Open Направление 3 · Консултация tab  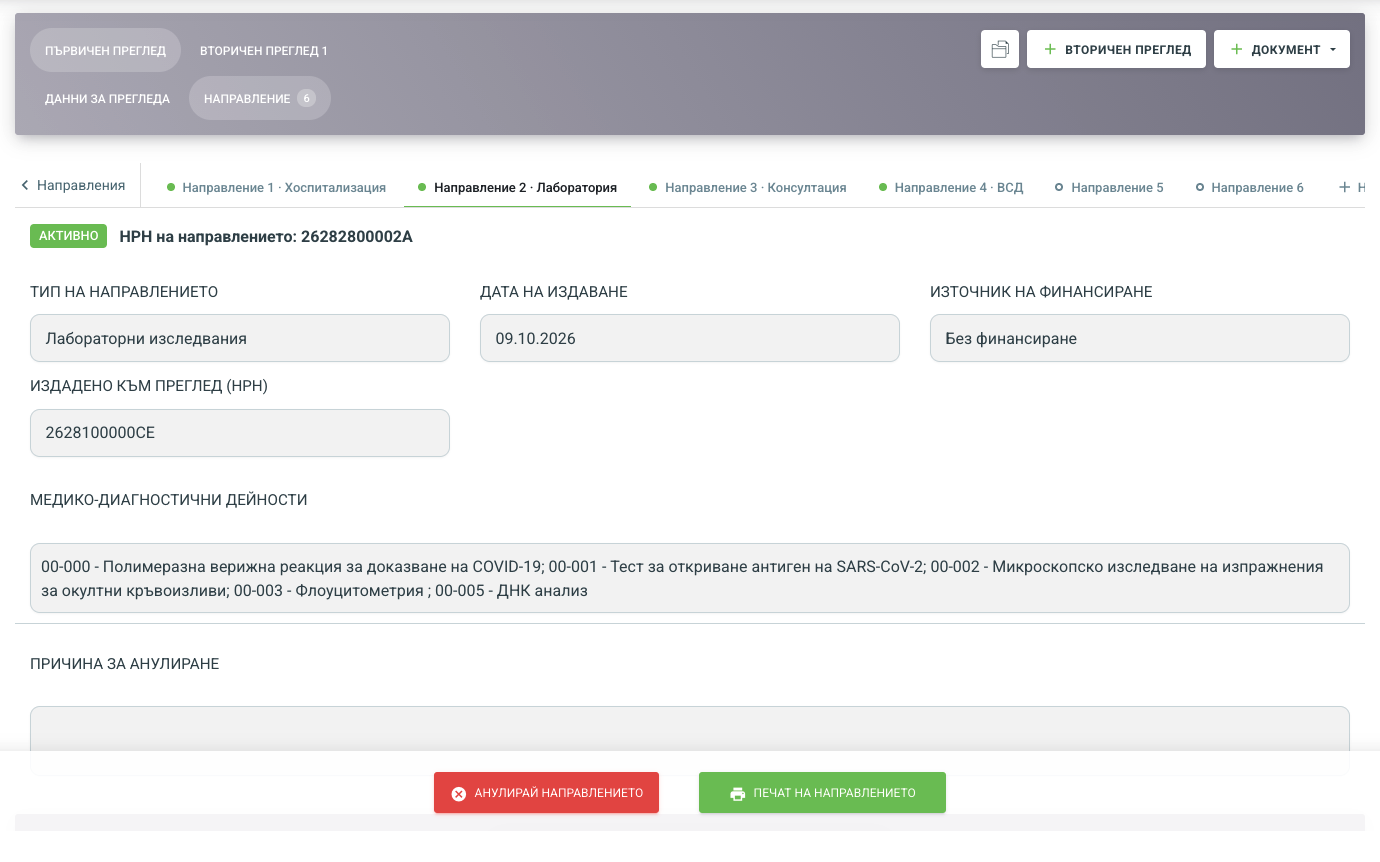pos(748,187)
